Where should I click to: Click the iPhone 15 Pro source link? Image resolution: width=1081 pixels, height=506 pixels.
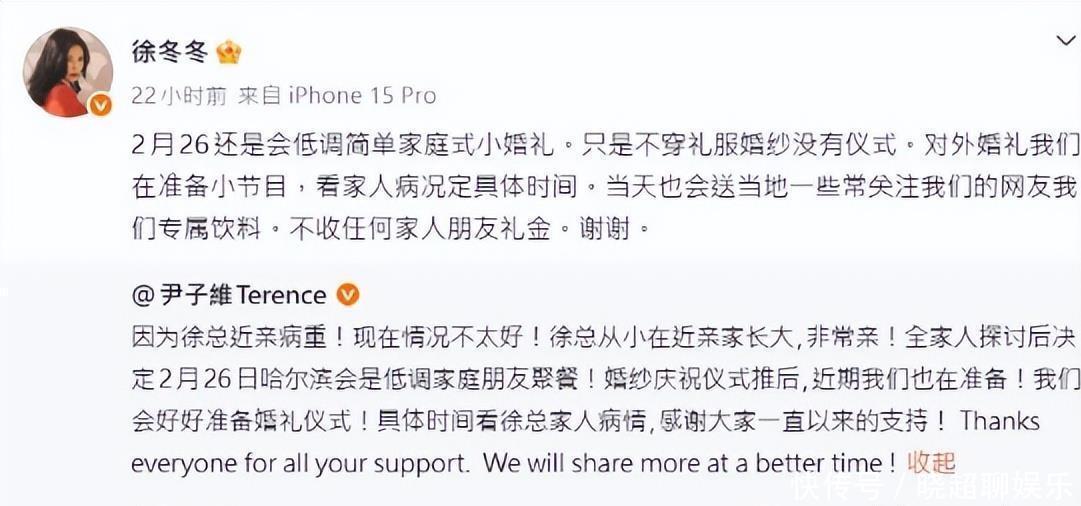click(363, 96)
